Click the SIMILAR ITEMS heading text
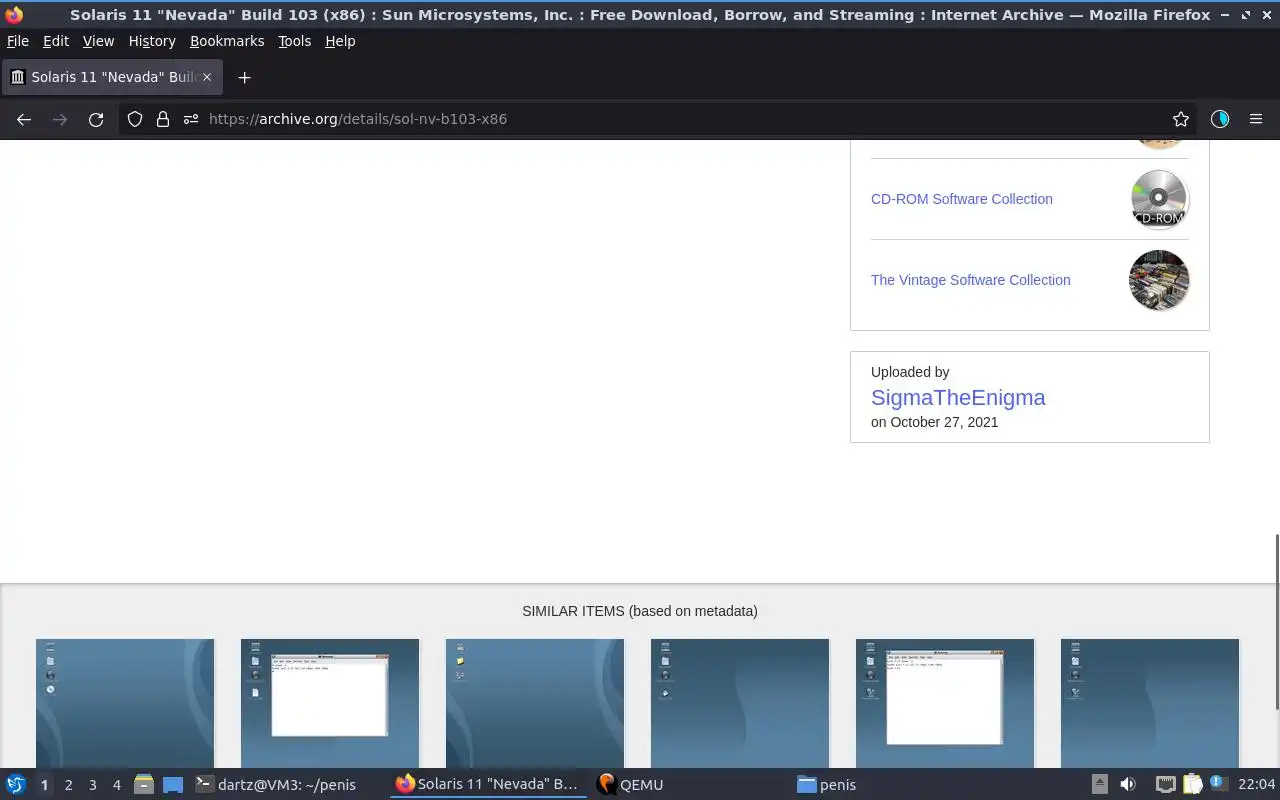The width and height of the screenshot is (1280, 800). [x=640, y=611]
